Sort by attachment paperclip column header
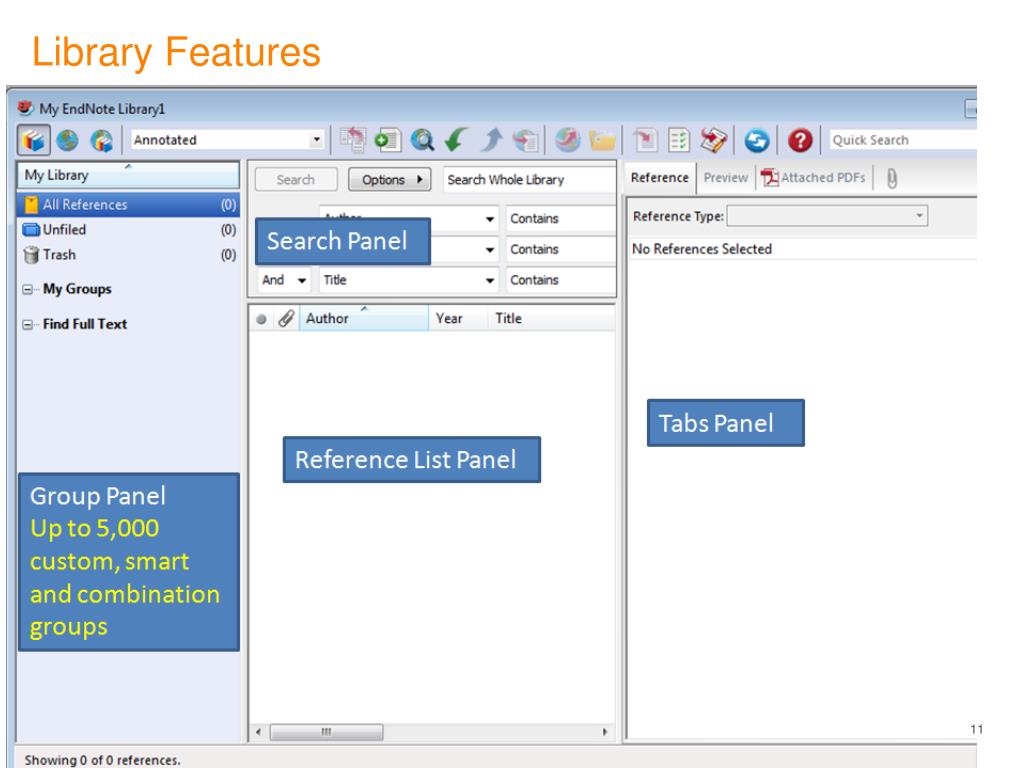This screenshot has height=768, width=1024. [x=286, y=318]
